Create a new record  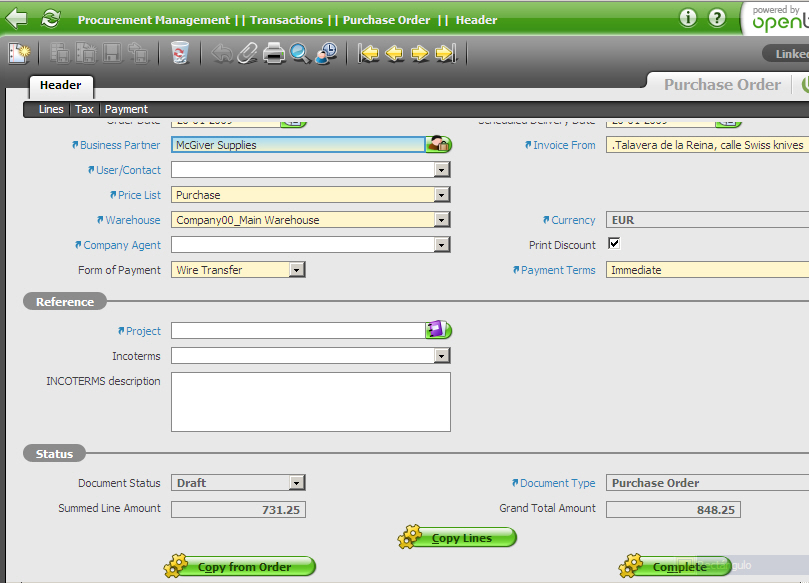pyautogui.click(x=18, y=53)
